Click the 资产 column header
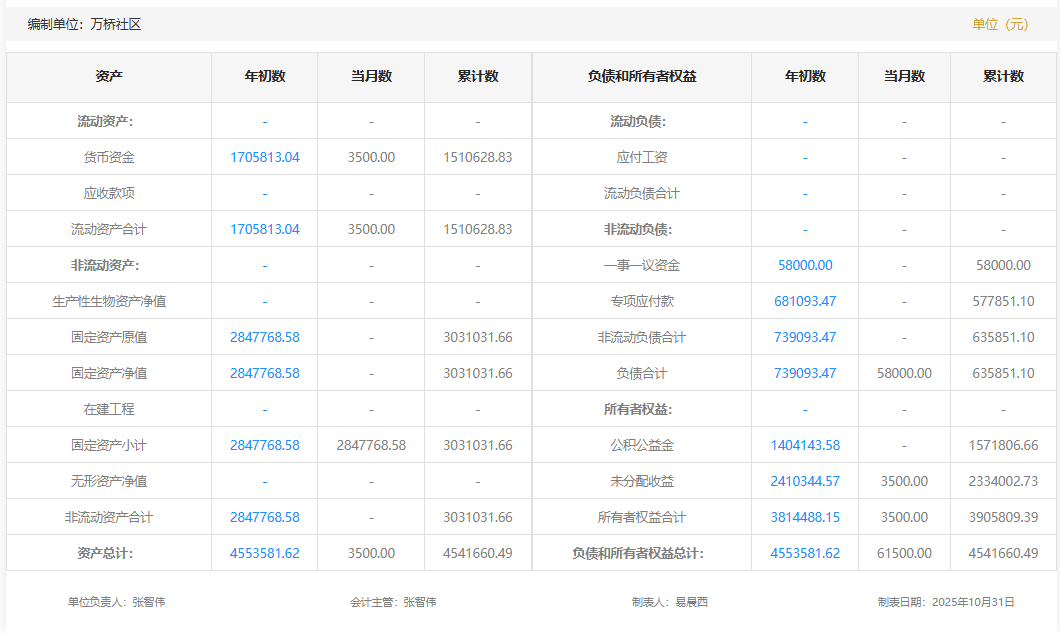 coord(109,77)
